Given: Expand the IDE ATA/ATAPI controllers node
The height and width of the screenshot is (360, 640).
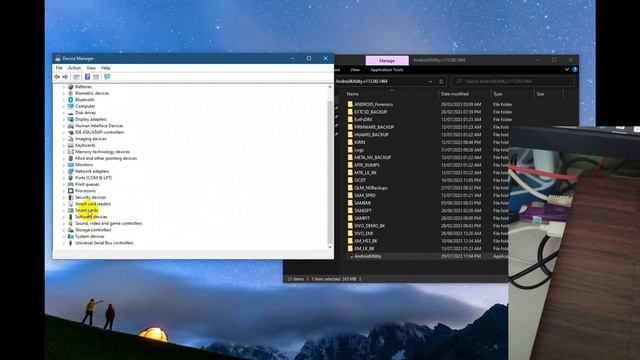Looking at the screenshot, I should point(64,133).
